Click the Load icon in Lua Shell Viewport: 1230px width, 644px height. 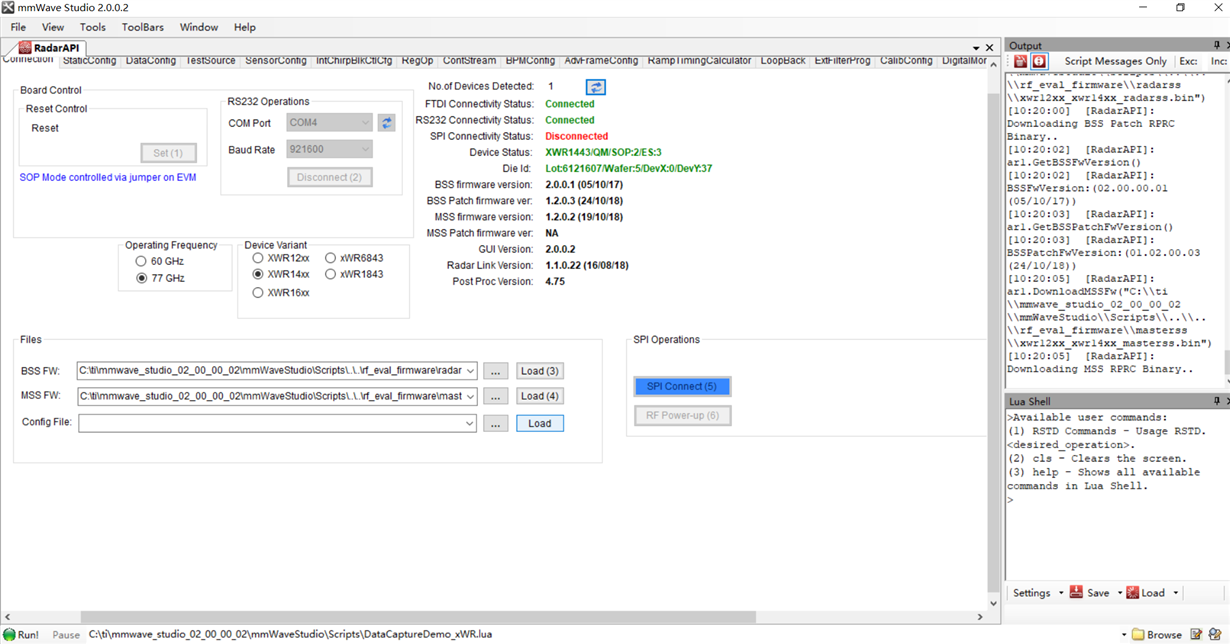(x=1132, y=592)
